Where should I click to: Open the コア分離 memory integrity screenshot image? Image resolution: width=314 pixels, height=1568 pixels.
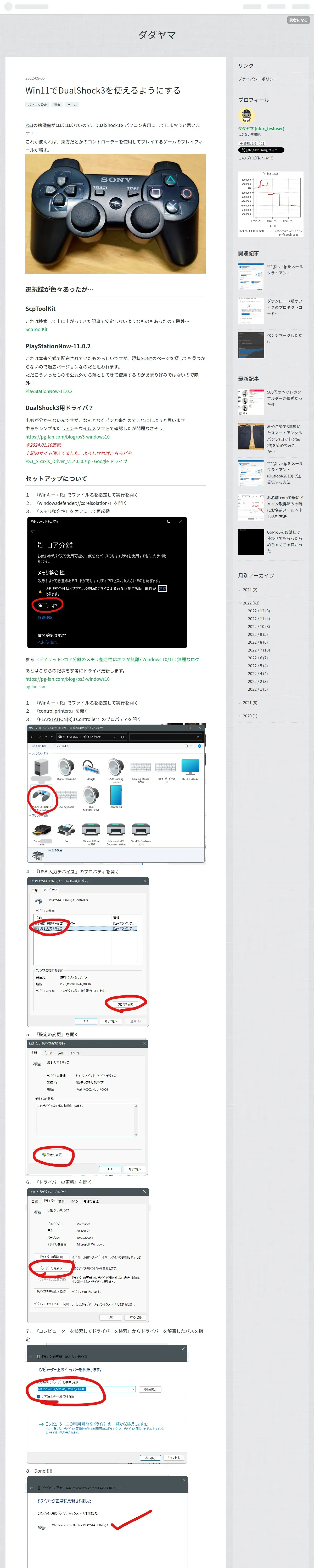(x=107, y=583)
